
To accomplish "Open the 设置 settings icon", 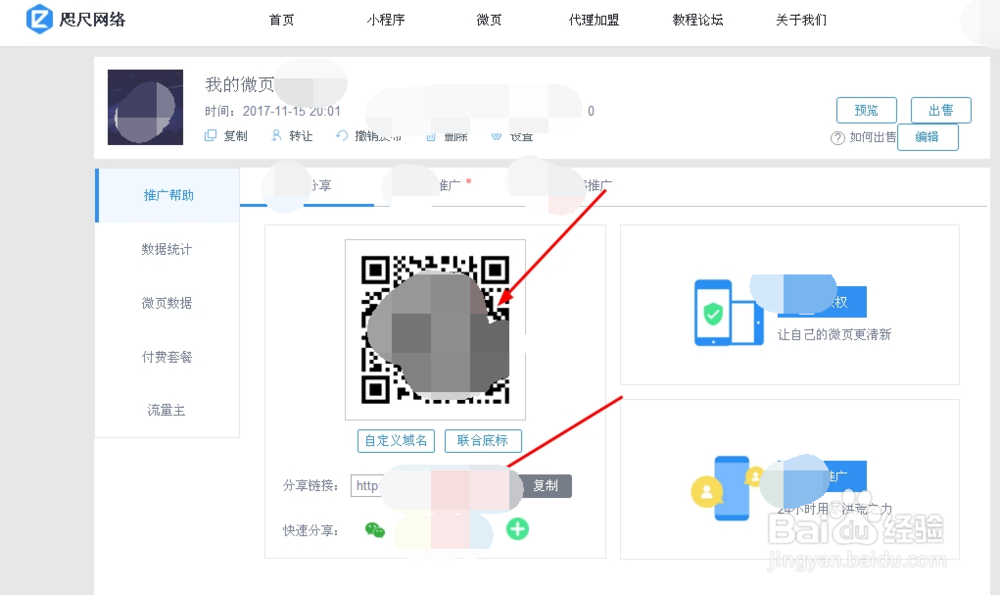I will [496, 137].
